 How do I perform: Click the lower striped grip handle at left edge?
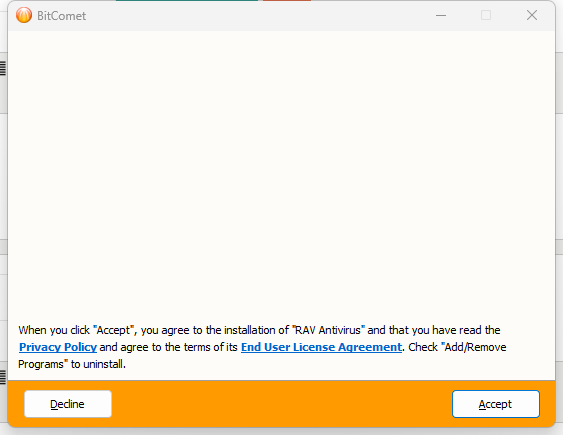[x=3, y=377]
